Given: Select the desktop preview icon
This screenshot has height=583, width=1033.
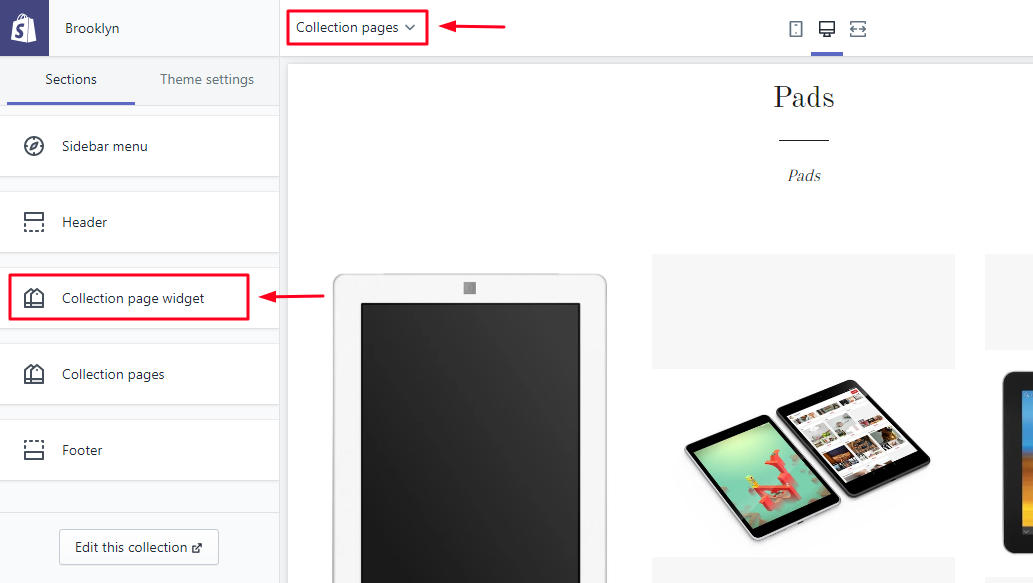Looking at the screenshot, I should click(827, 28).
